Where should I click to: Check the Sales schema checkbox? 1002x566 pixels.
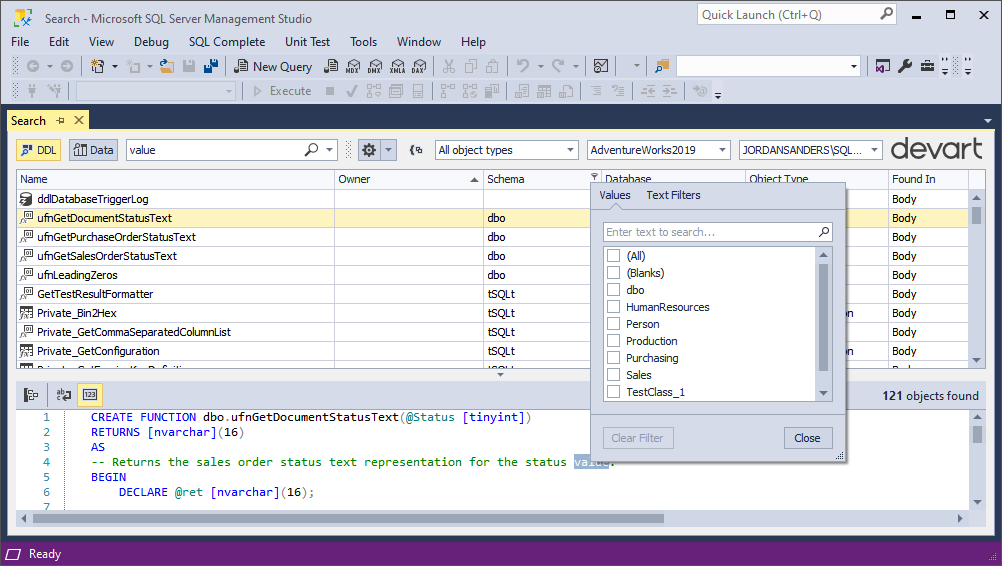[x=613, y=374]
